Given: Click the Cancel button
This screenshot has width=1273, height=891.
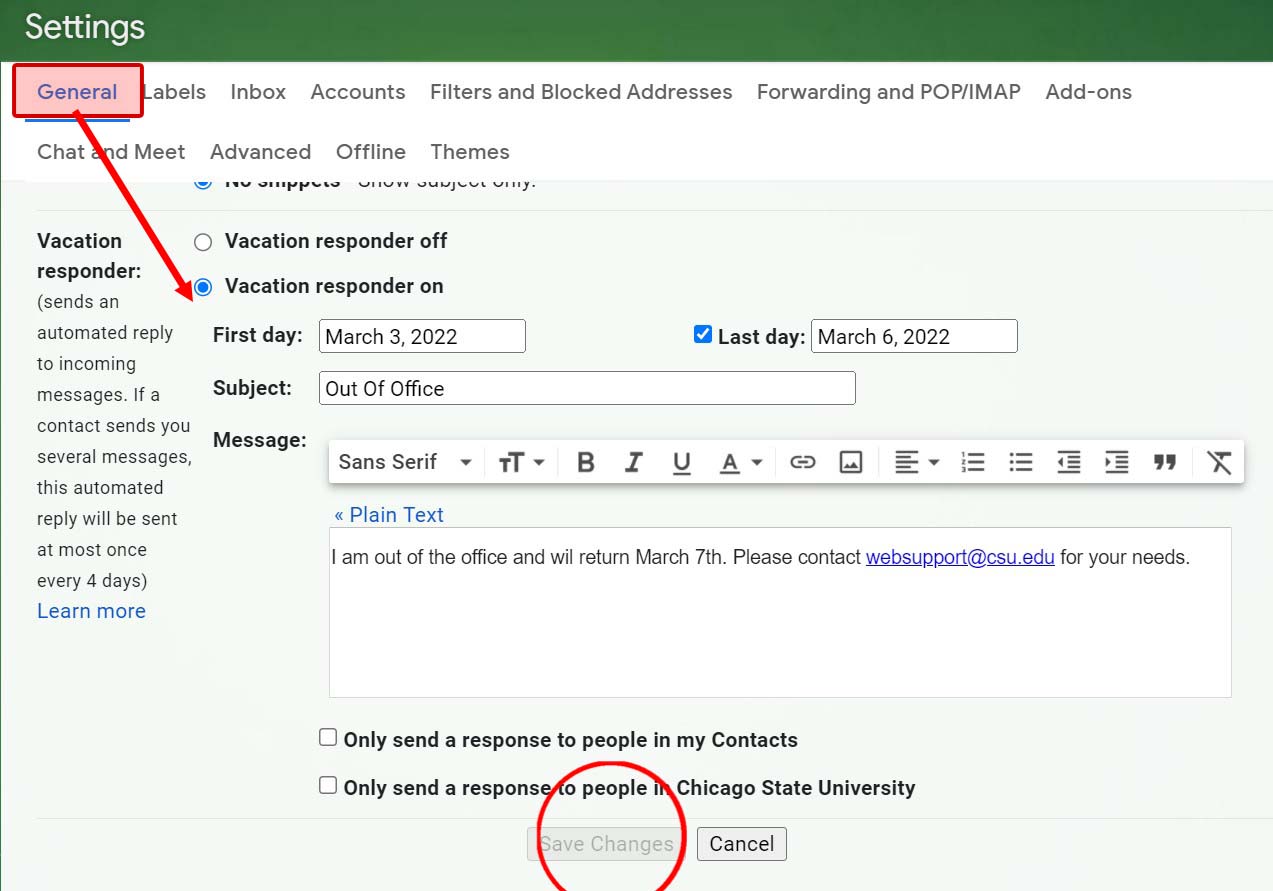Looking at the screenshot, I should (742, 844).
